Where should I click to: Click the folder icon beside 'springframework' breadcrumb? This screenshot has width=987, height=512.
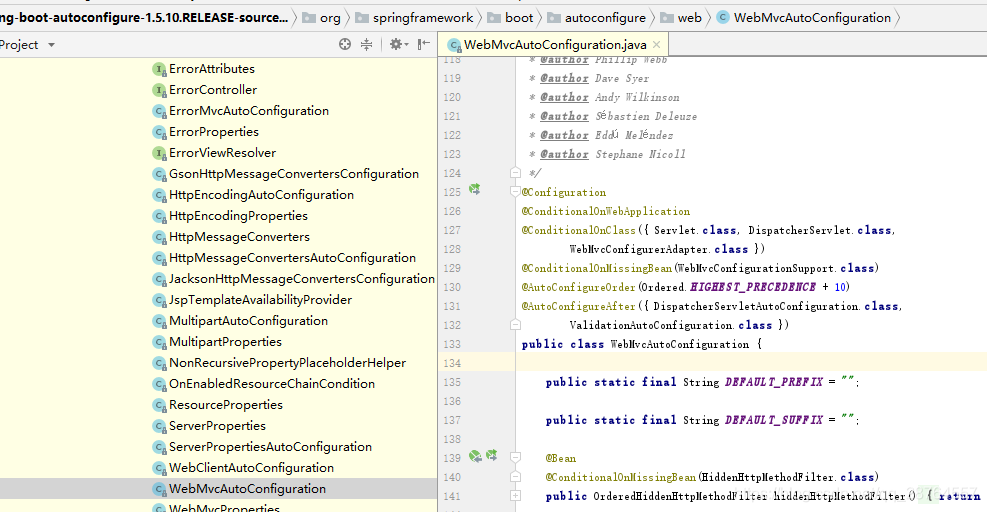pyautogui.click(x=362, y=18)
